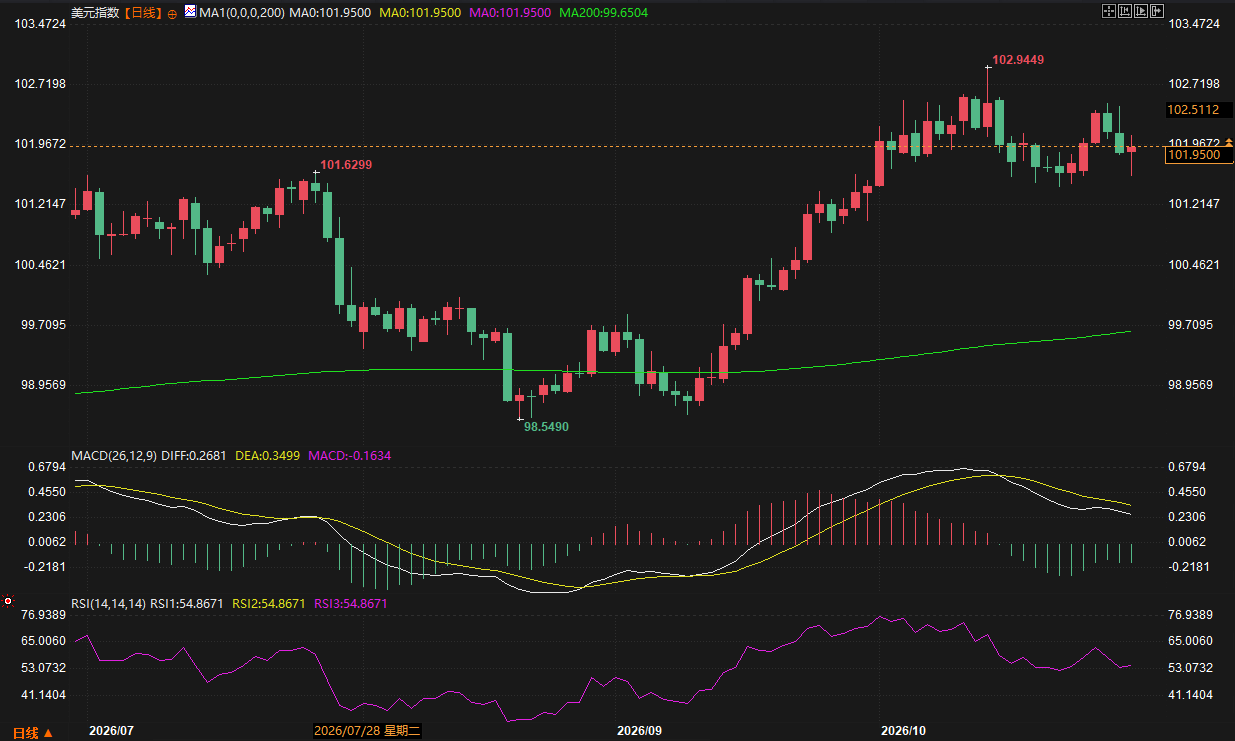Click the 102.9449 high price label
The width and height of the screenshot is (1235, 741).
click(1017, 60)
